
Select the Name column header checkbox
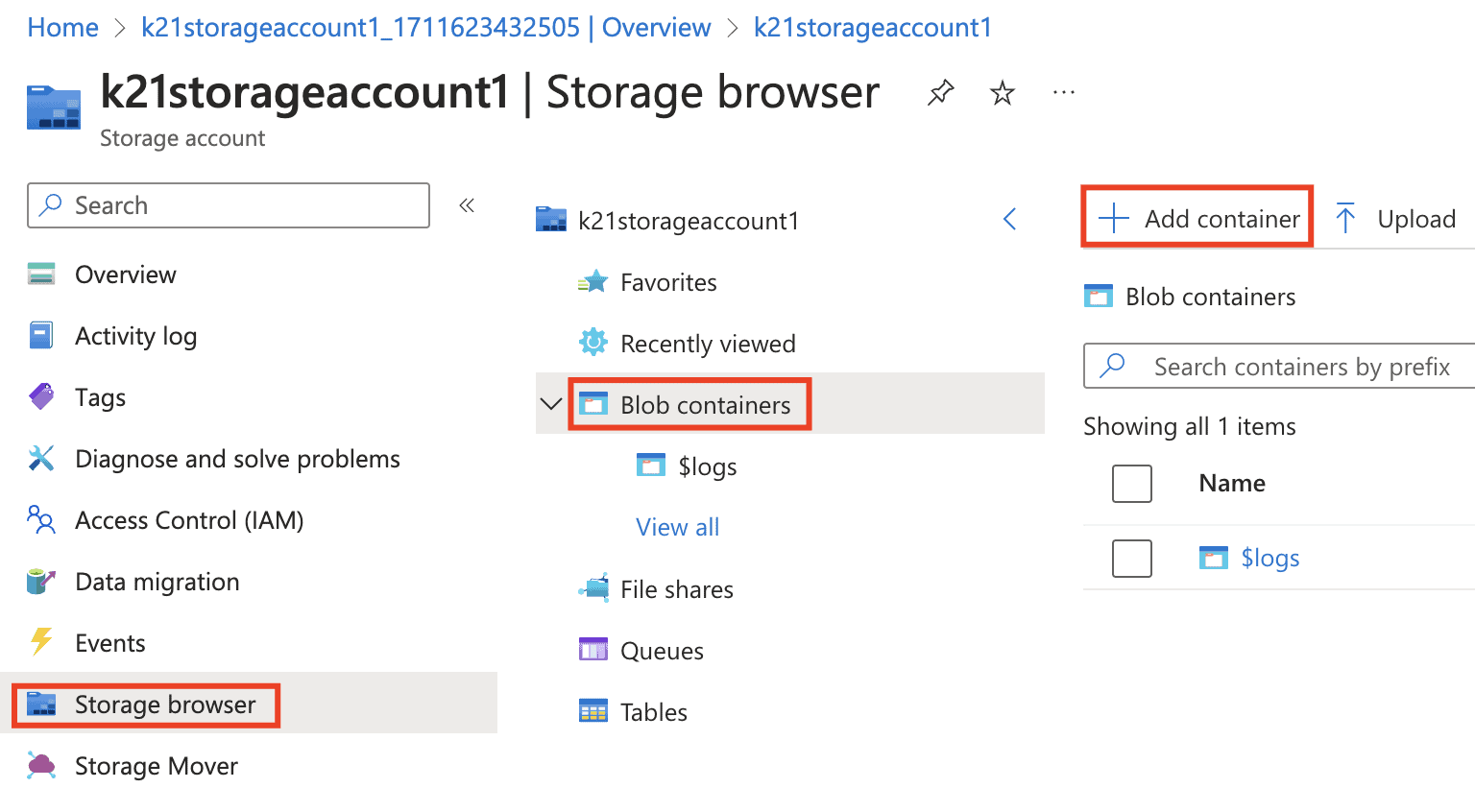[1132, 483]
